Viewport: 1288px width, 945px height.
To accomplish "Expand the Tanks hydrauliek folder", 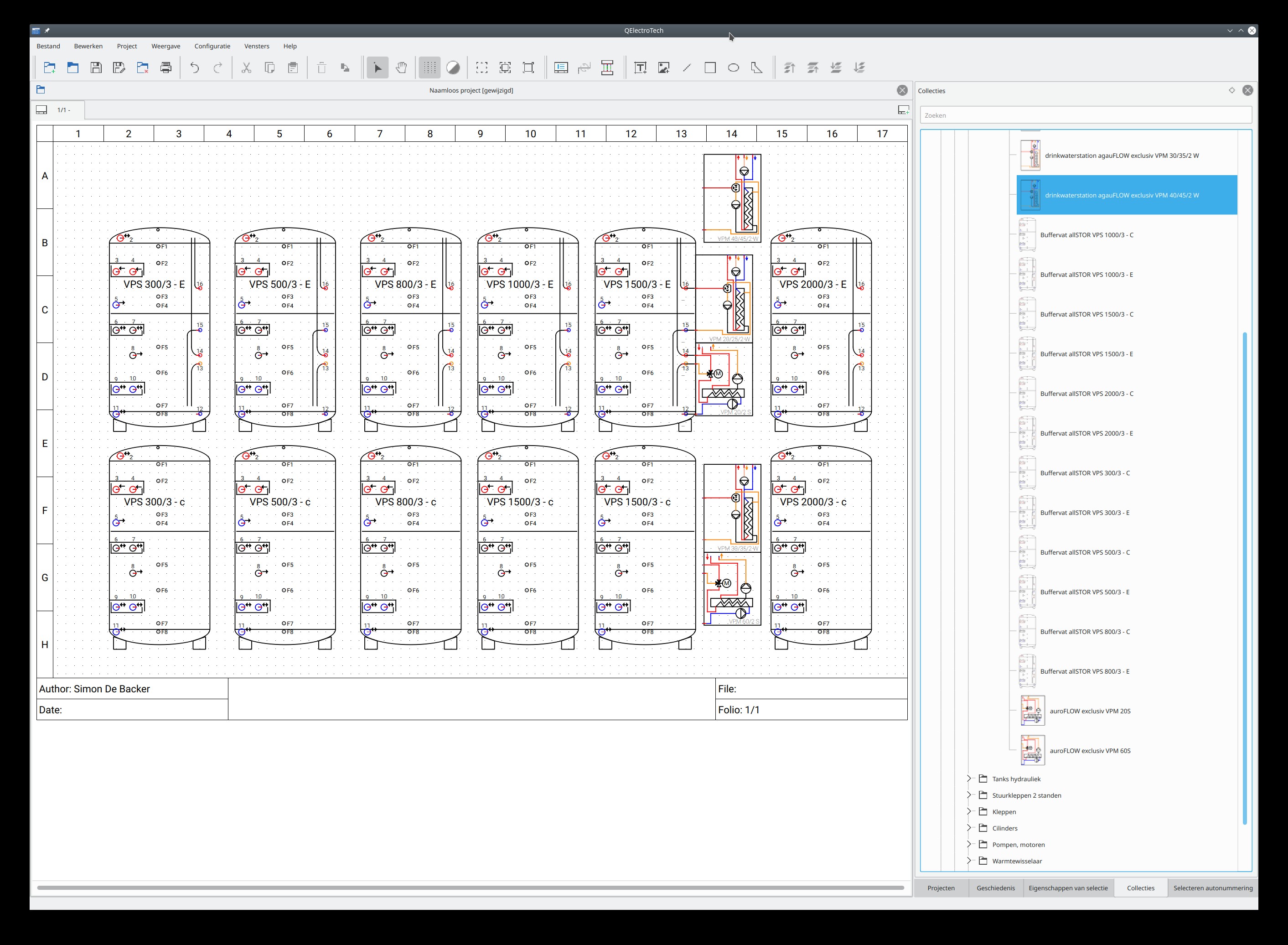I will 969,779.
